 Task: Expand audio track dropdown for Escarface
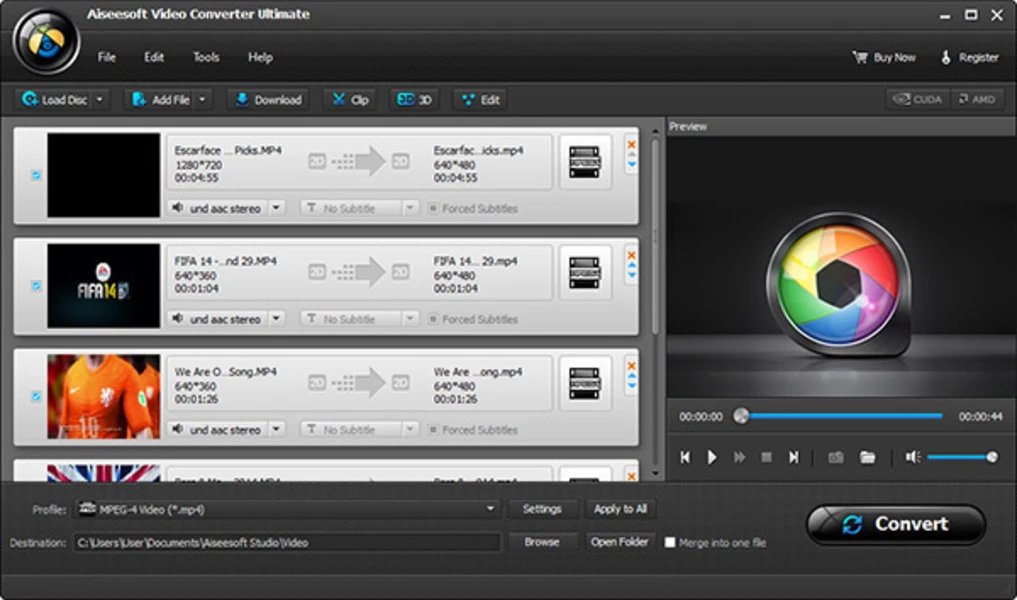click(276, 208)
